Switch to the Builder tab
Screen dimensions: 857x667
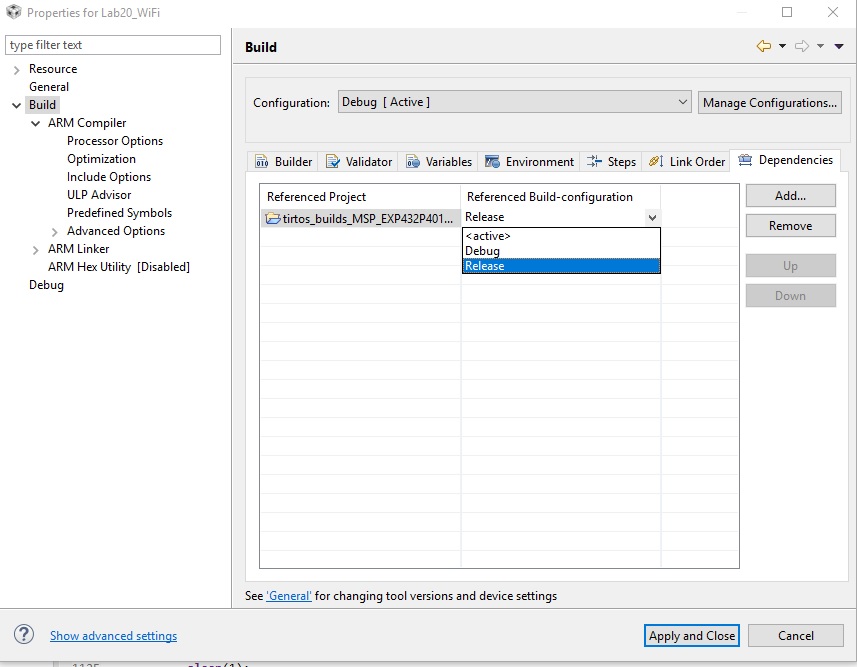(x=284, y=162)
